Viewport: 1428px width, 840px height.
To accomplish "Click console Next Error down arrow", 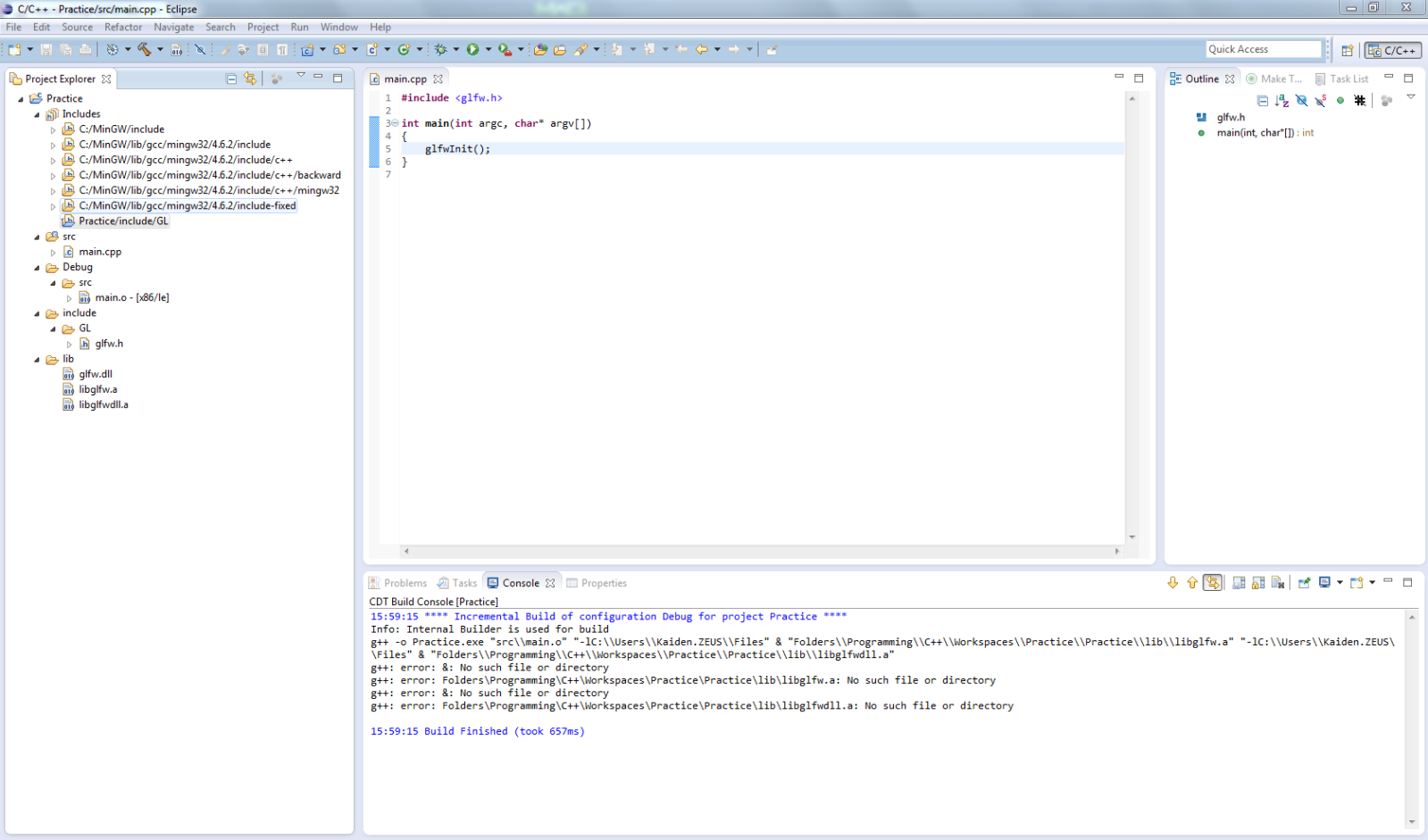I will click(1173, 583).
